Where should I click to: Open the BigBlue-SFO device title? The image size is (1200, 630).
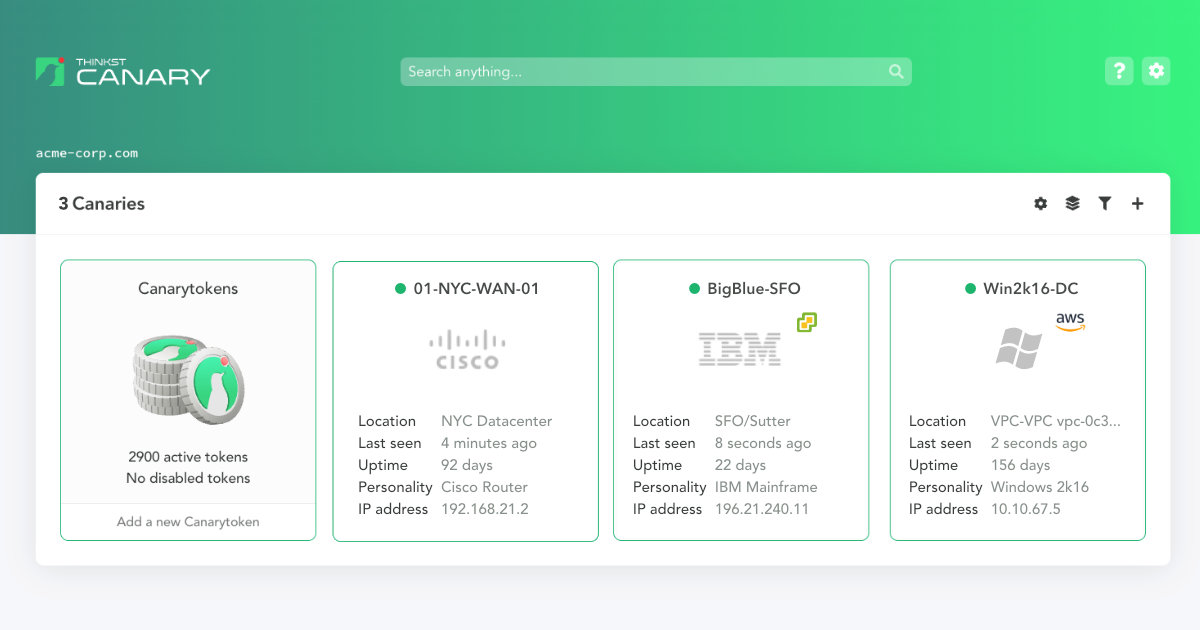tap(753, 289)
